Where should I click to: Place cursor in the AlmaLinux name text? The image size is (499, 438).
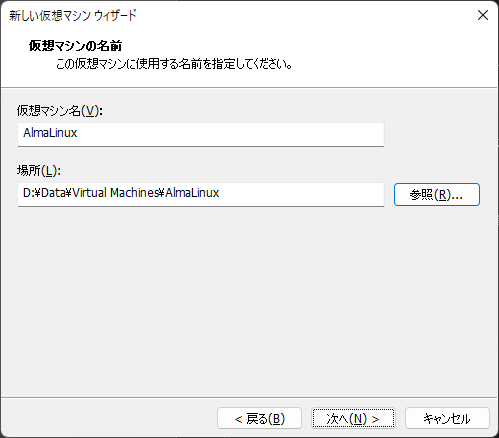coord(50,133)
